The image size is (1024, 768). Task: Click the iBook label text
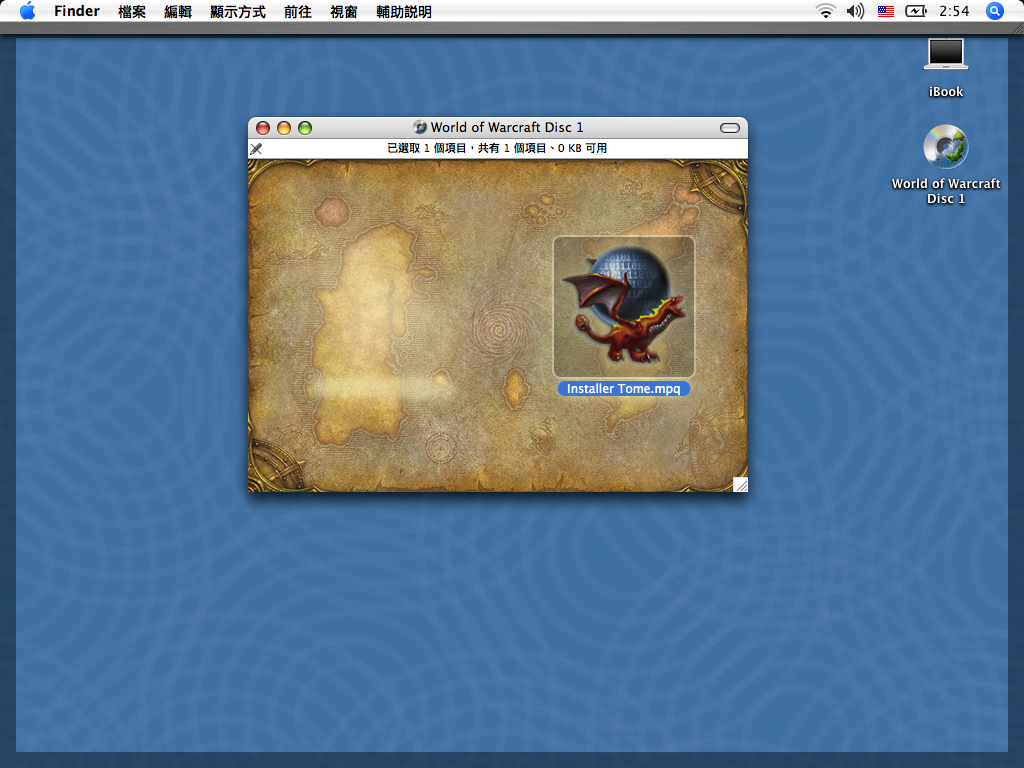point(946,92)
